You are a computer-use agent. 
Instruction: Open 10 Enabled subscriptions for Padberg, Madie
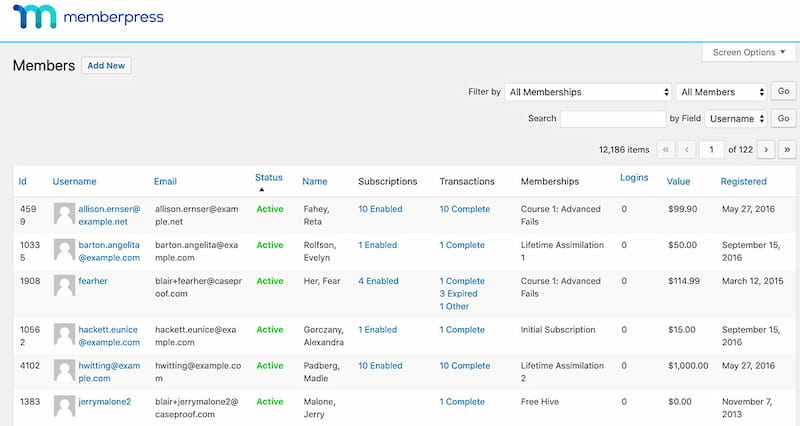[380, 366]
